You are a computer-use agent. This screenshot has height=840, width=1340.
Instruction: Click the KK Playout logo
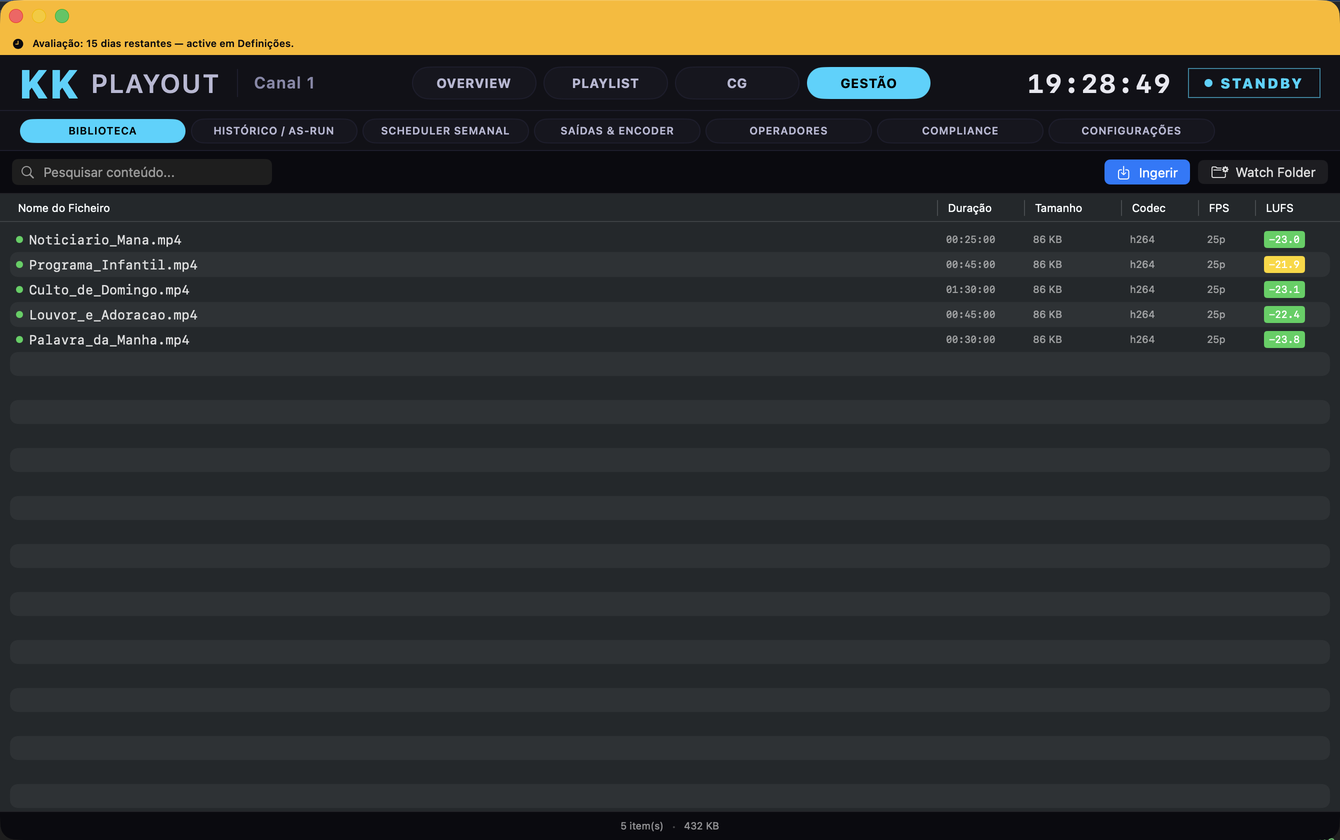(119, 84)
